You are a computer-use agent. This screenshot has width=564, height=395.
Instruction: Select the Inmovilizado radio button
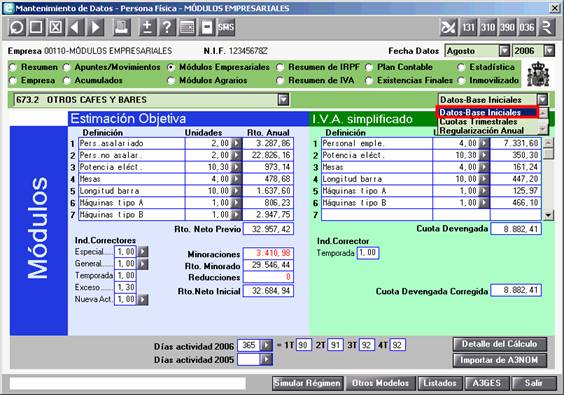click(461, 81)
